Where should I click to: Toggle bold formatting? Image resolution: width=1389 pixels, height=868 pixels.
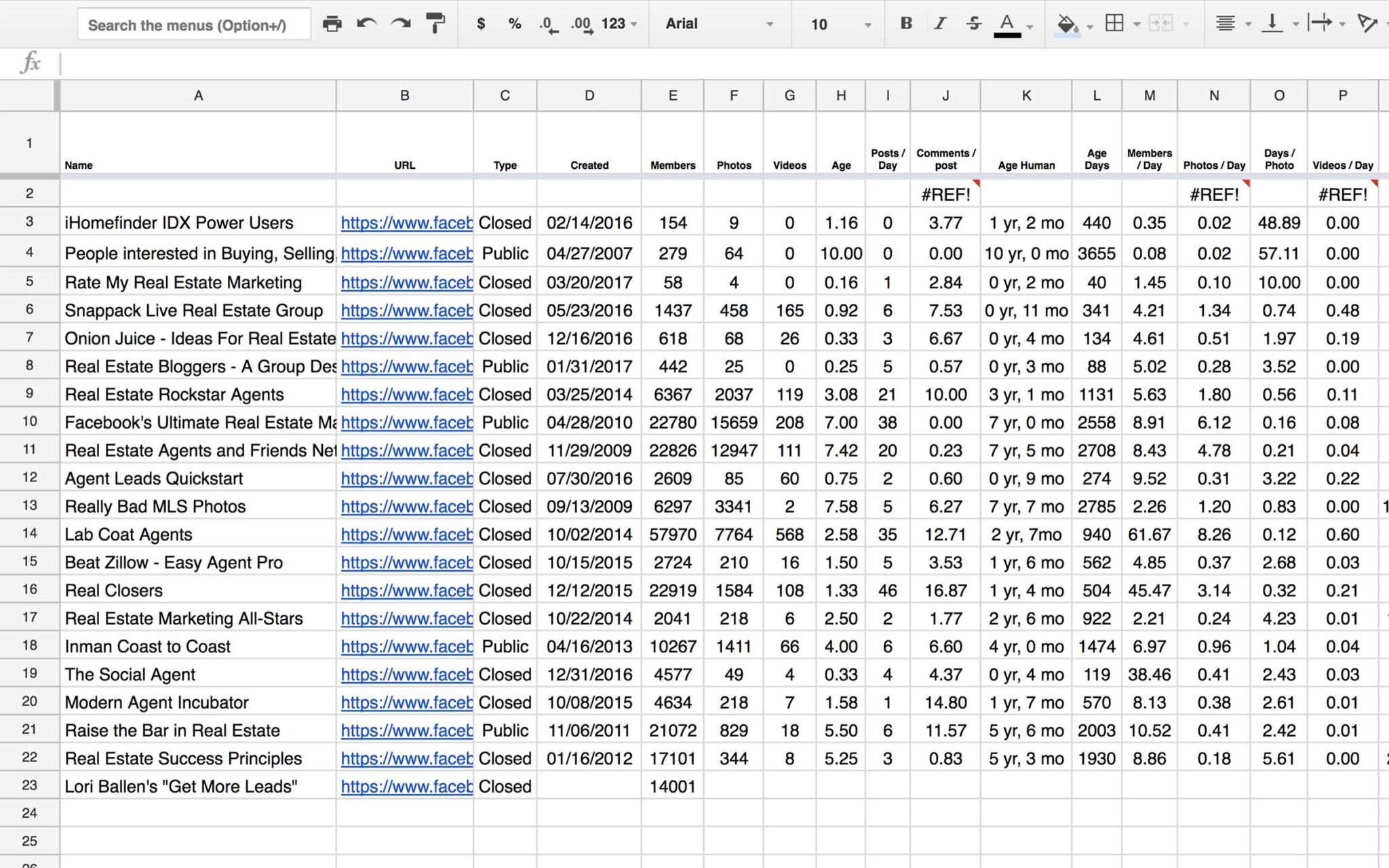click(x=905, y=24)
